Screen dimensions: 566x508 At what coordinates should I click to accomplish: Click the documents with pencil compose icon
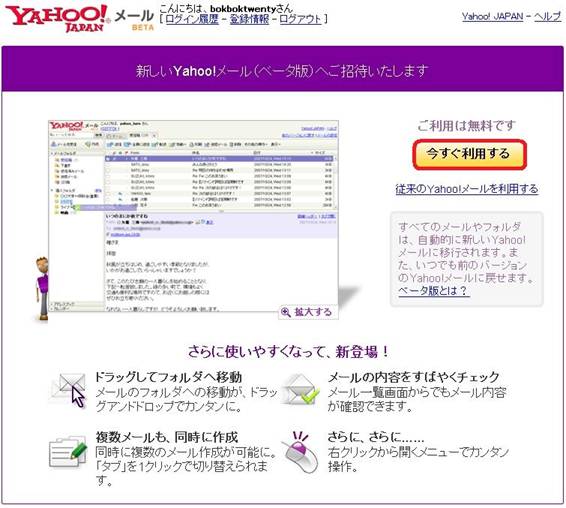(68, 451)
